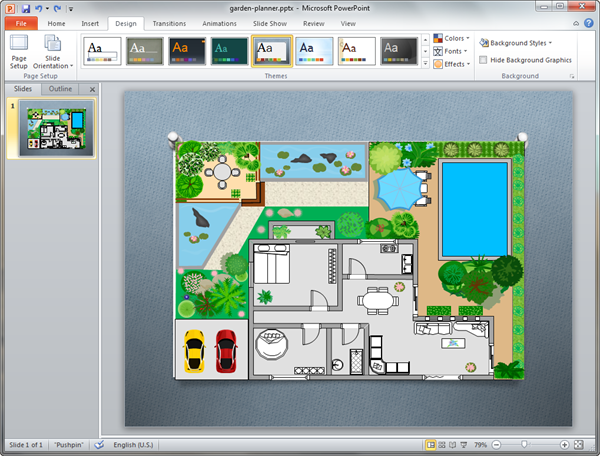Click the zoom in plus button

coord(565,444)
